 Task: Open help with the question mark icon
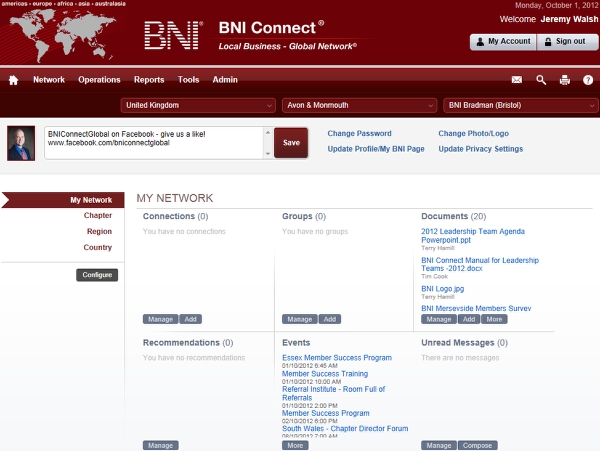tap(588, 80)
